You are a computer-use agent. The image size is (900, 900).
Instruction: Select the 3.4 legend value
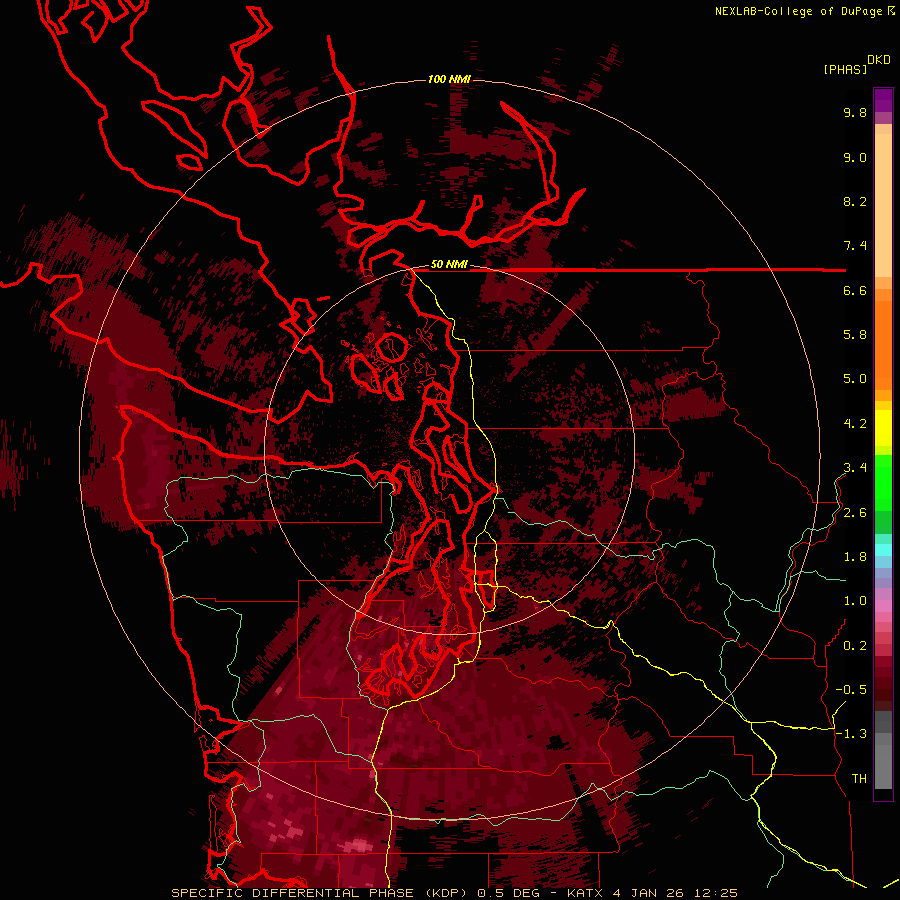[855, 468]
